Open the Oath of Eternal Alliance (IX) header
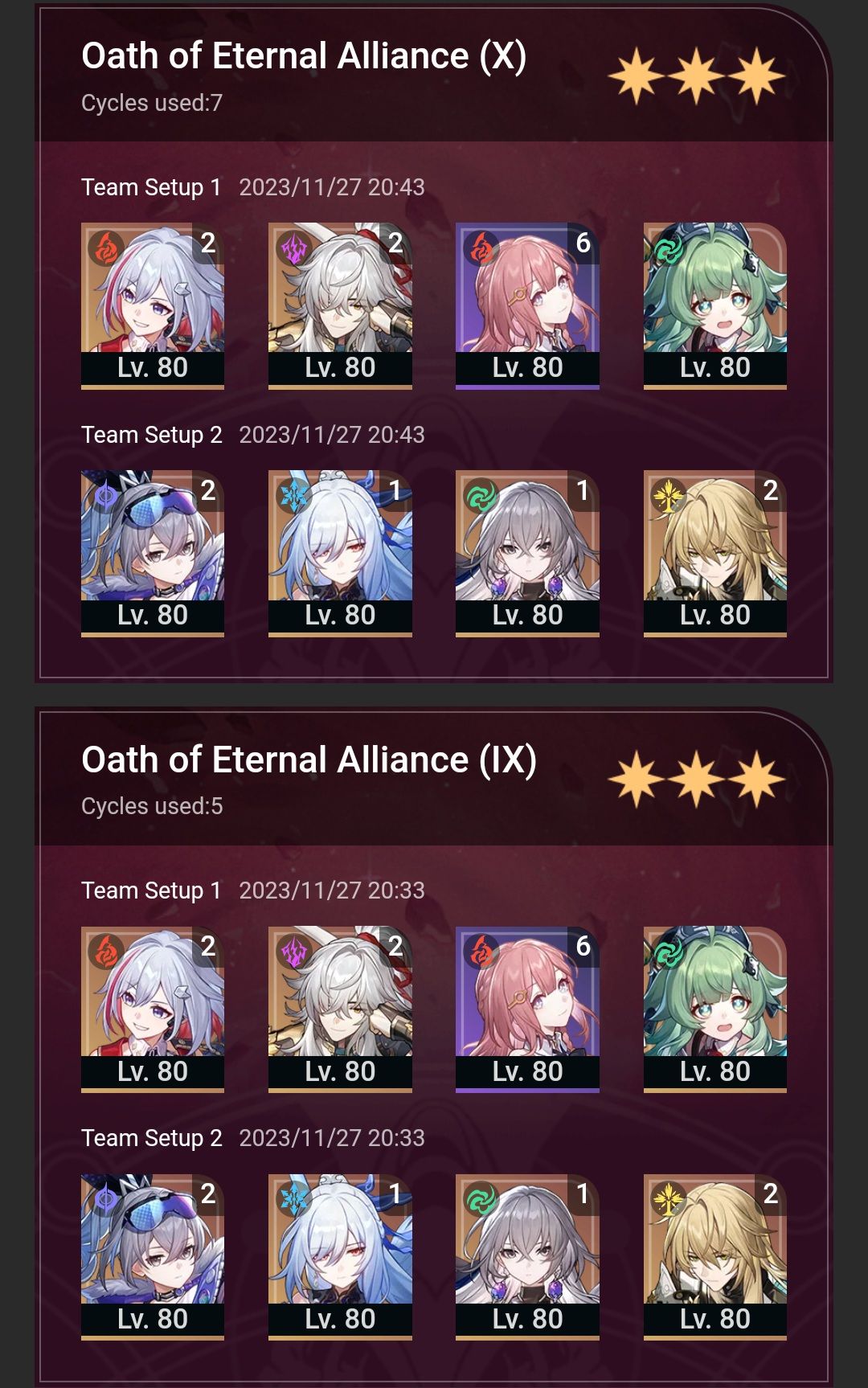 pos(309,760)
